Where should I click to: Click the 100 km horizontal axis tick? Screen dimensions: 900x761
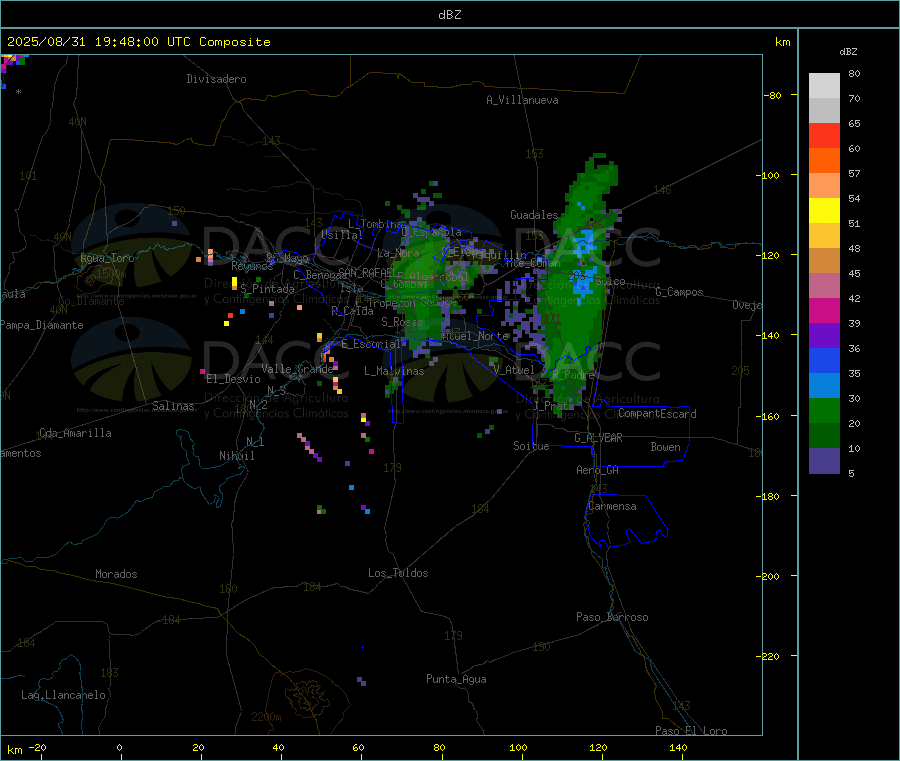tap(518, 747)
